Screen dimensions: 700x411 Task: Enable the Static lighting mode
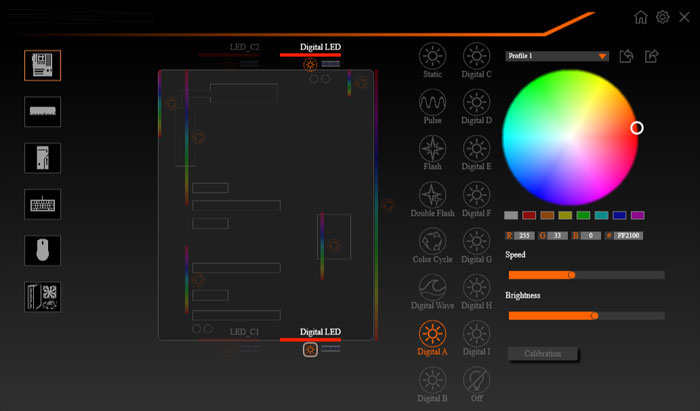pos(433,56)
